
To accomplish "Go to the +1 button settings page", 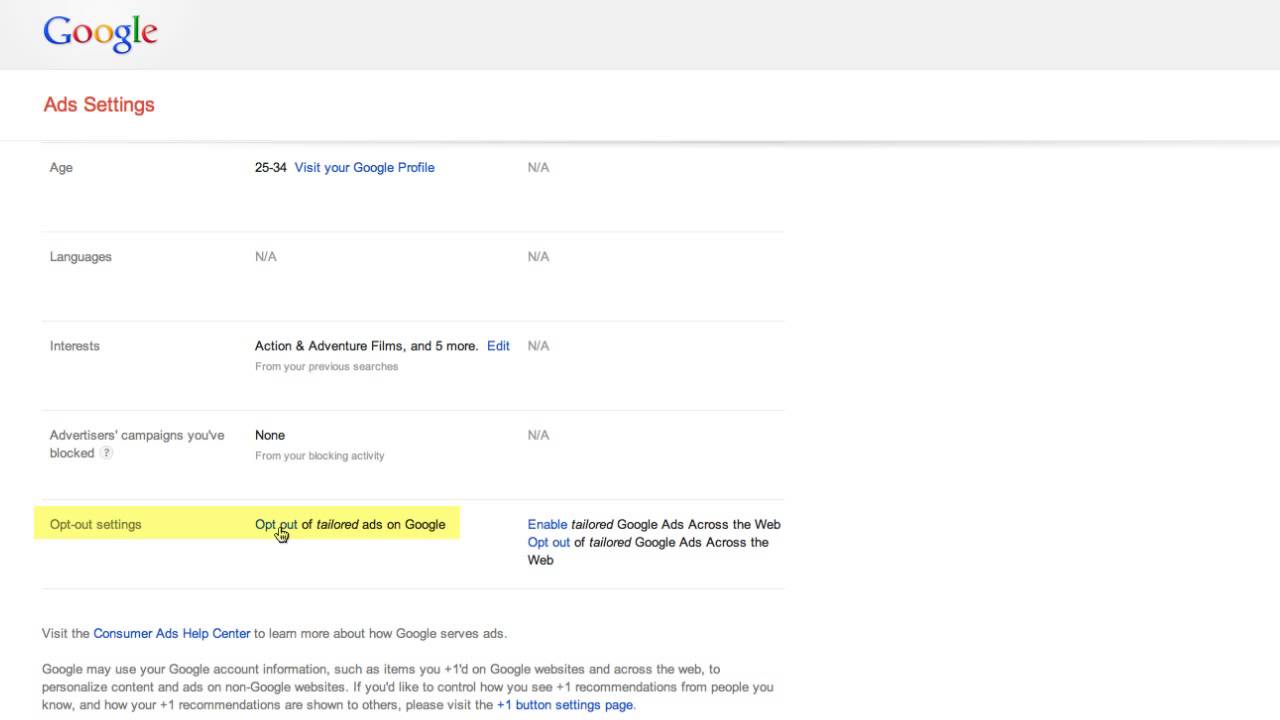I will (x=565, y=705).
